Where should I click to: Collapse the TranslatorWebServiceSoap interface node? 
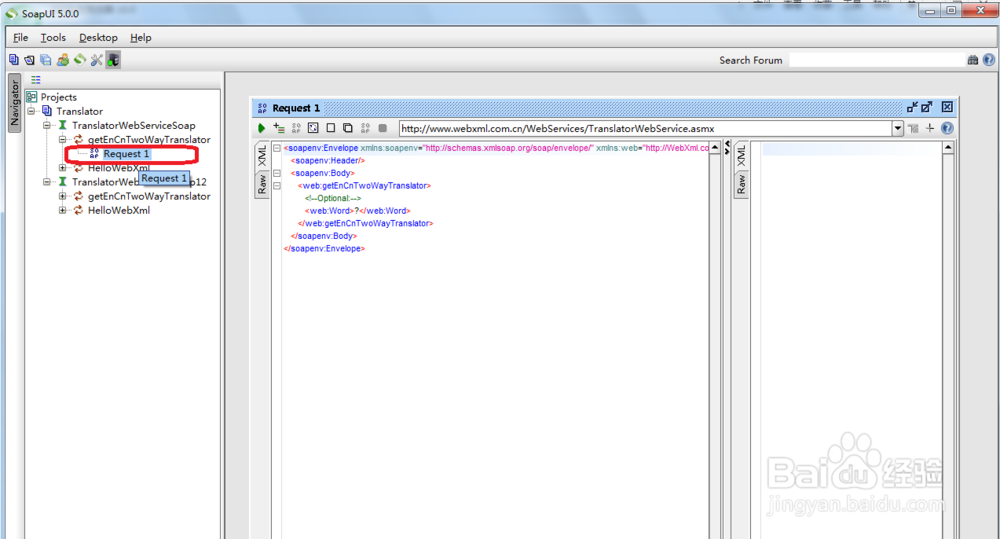click(47, 126)
